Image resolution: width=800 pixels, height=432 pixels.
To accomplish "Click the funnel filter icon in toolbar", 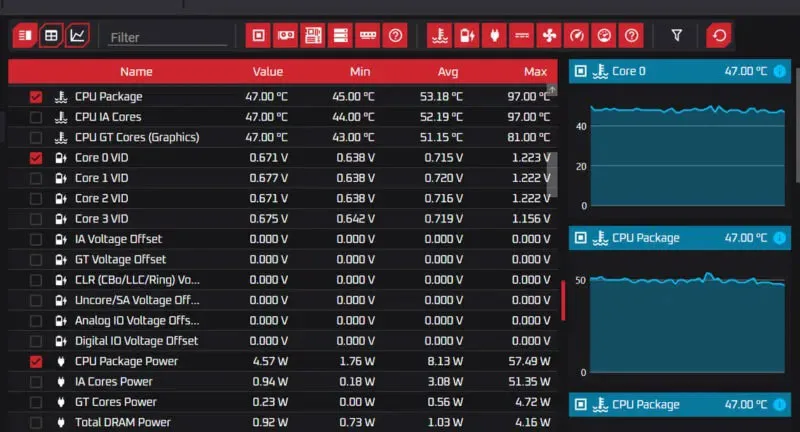I will click(676, 36).
